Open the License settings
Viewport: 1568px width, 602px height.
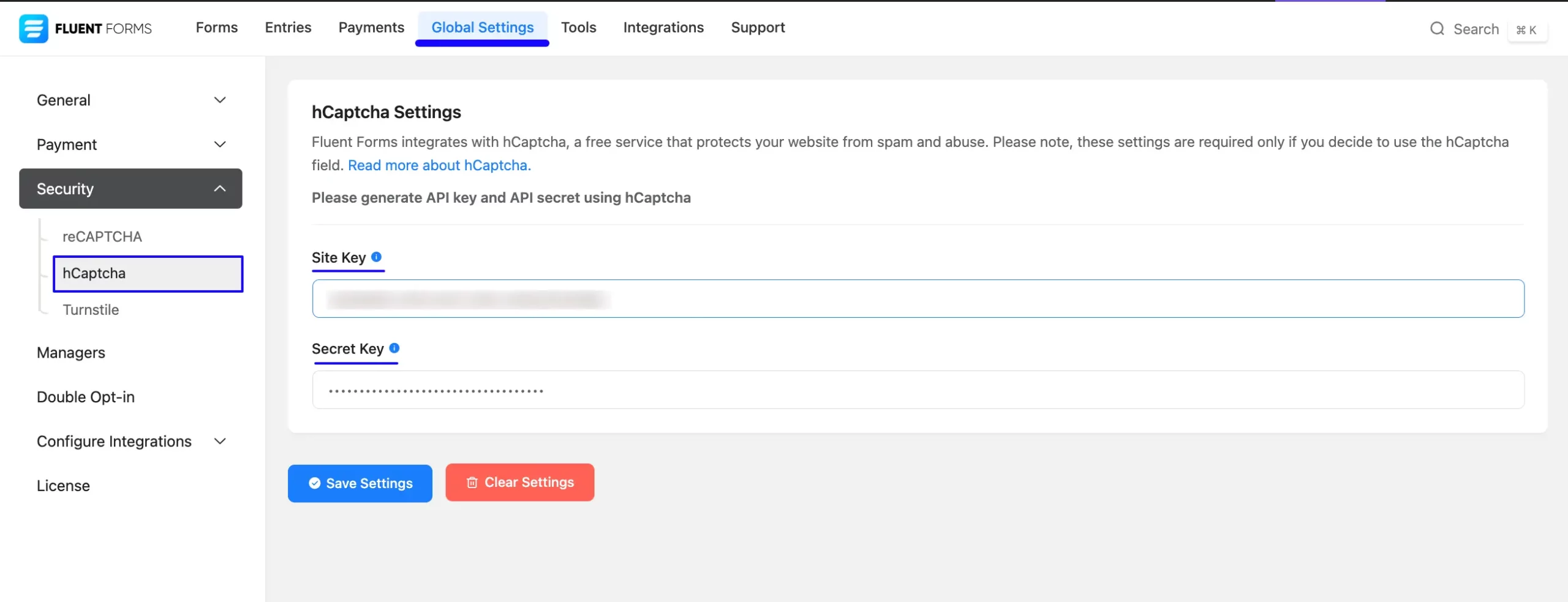[x=63, y=486]
